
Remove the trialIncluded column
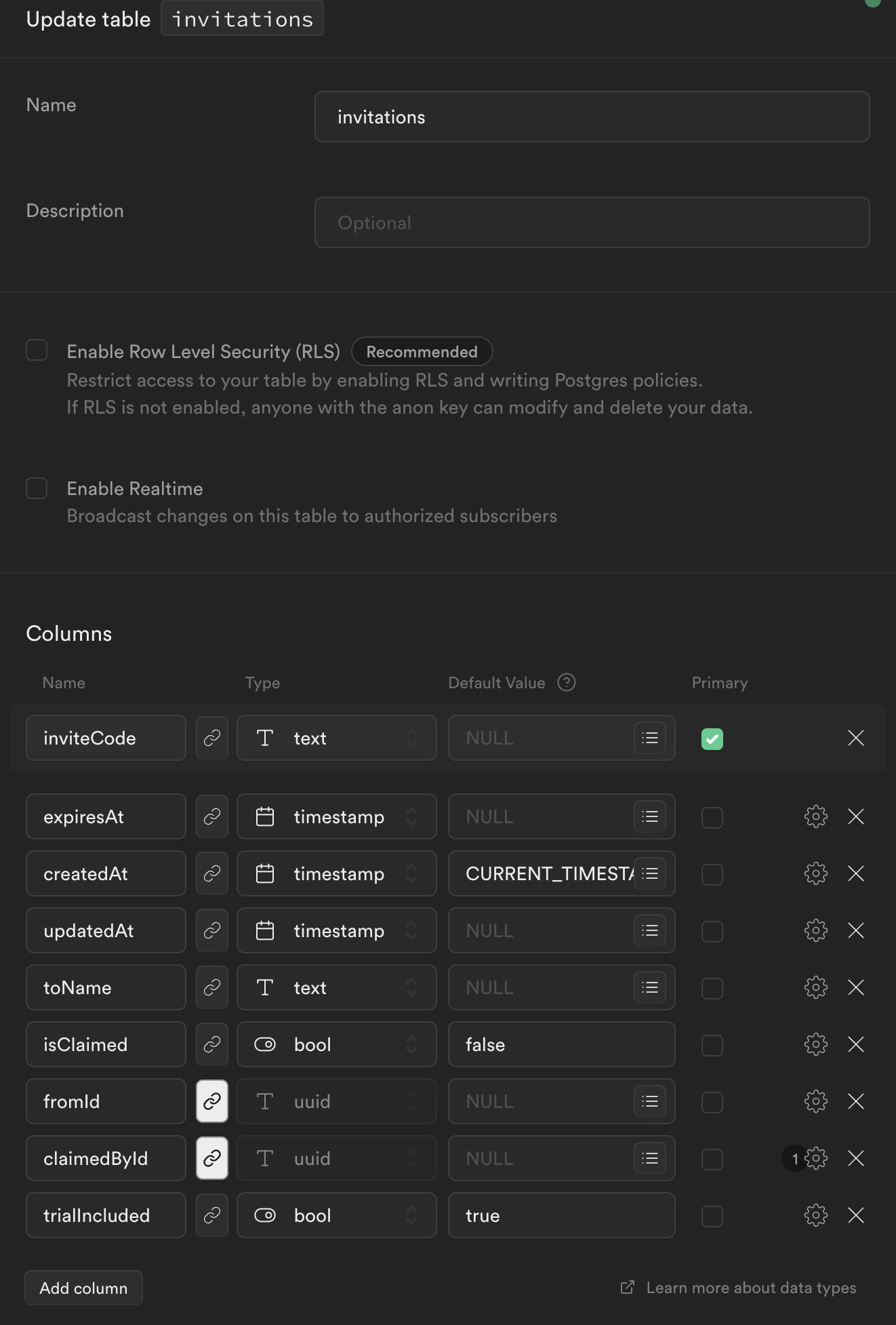coord(856,1215)
